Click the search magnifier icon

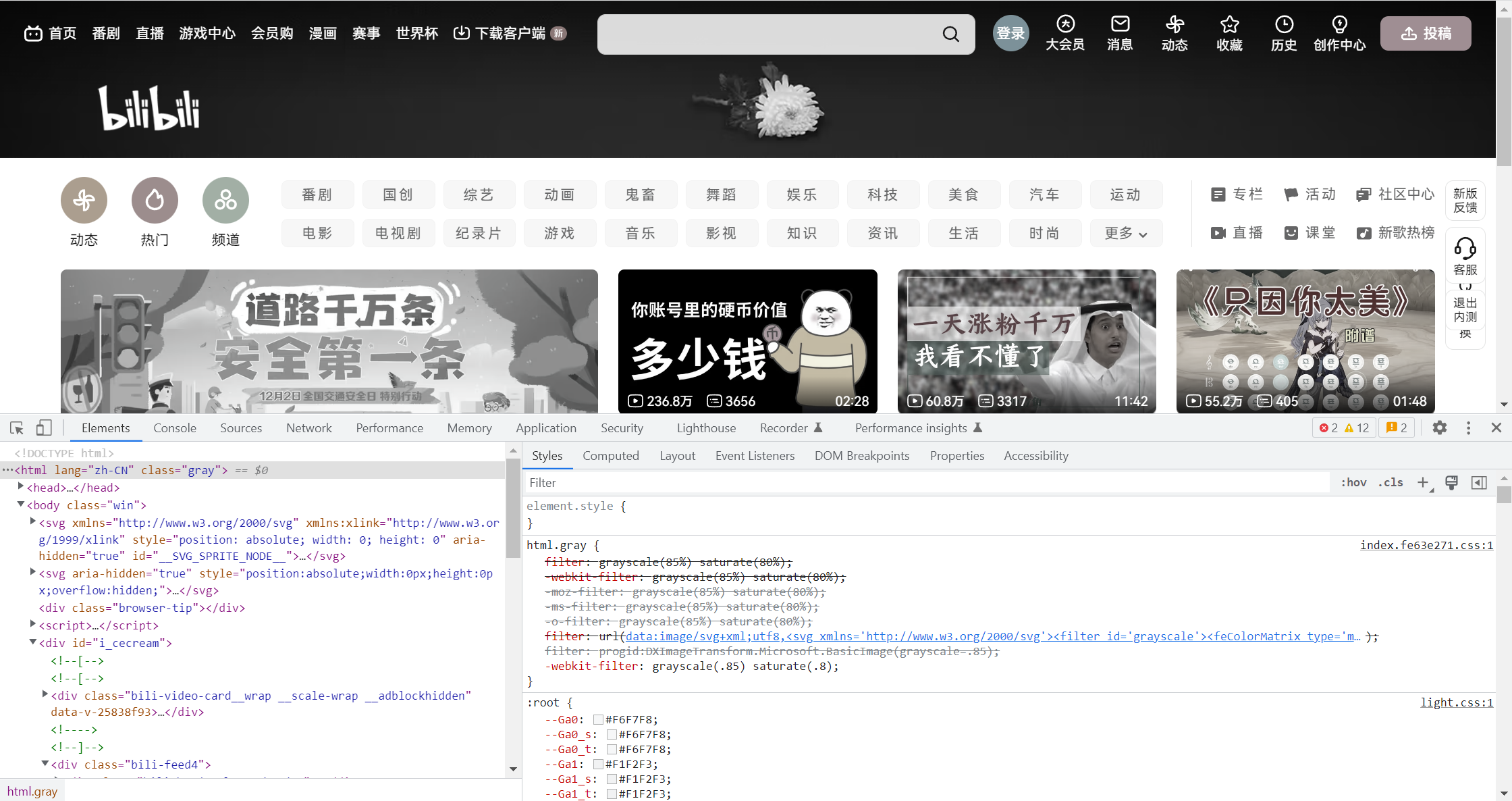[x=950, y=34]
